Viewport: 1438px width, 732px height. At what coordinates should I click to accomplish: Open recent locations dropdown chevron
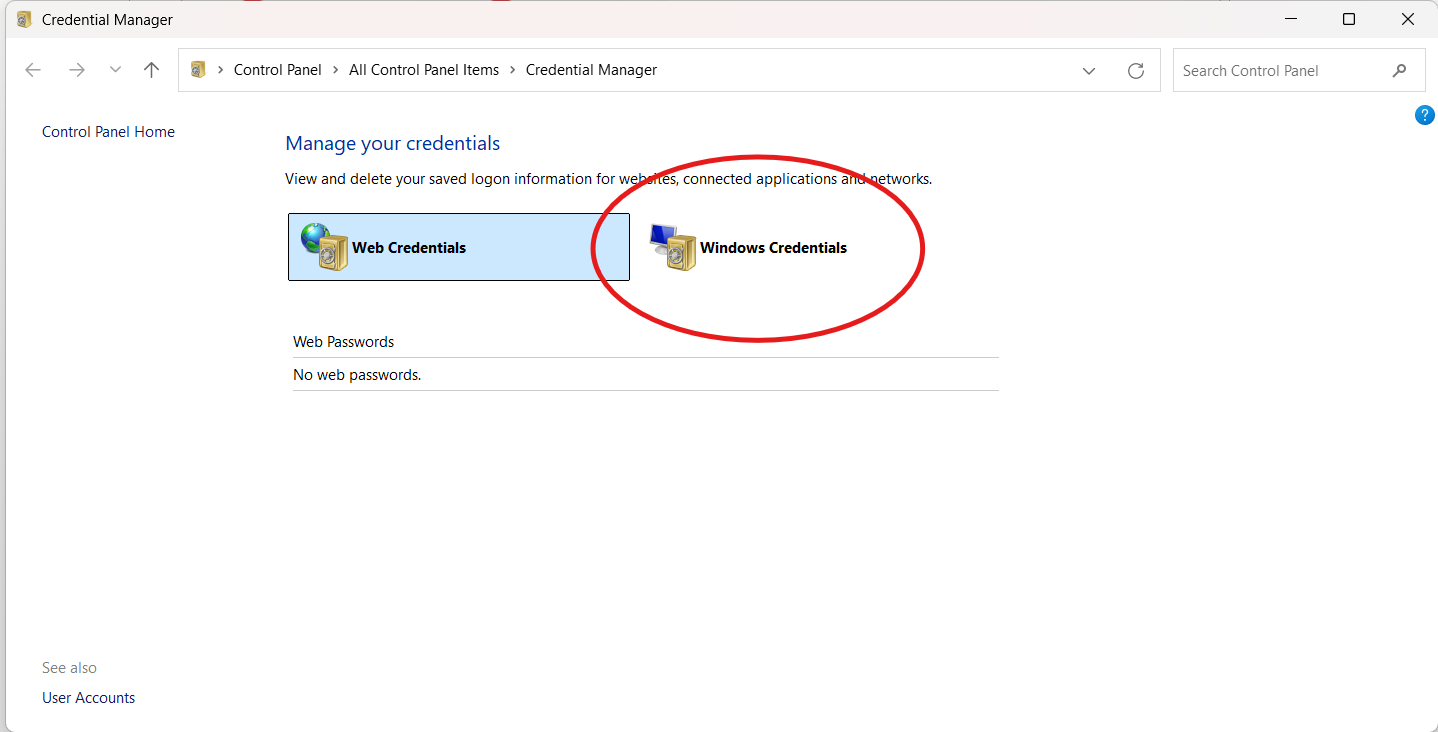pos(115,70)
